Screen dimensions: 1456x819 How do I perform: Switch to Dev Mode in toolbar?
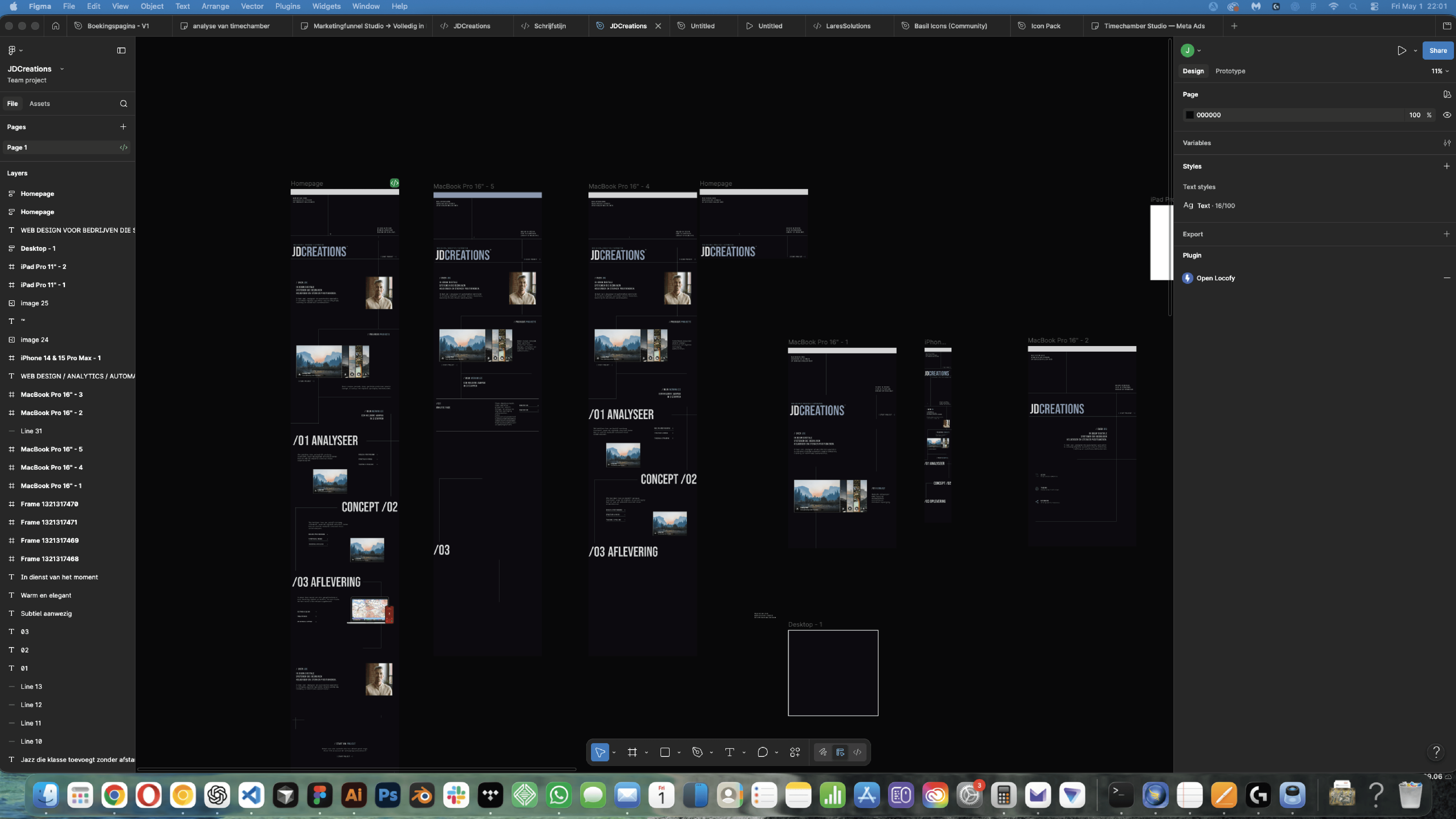click(x=857, y=752)
